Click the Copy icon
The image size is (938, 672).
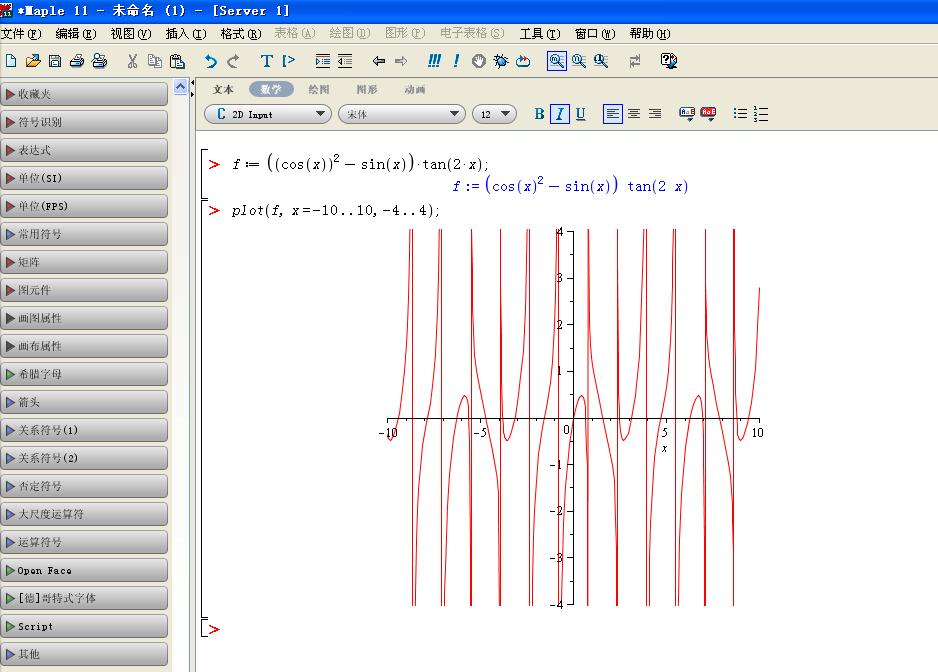click(x=155, y=60)
